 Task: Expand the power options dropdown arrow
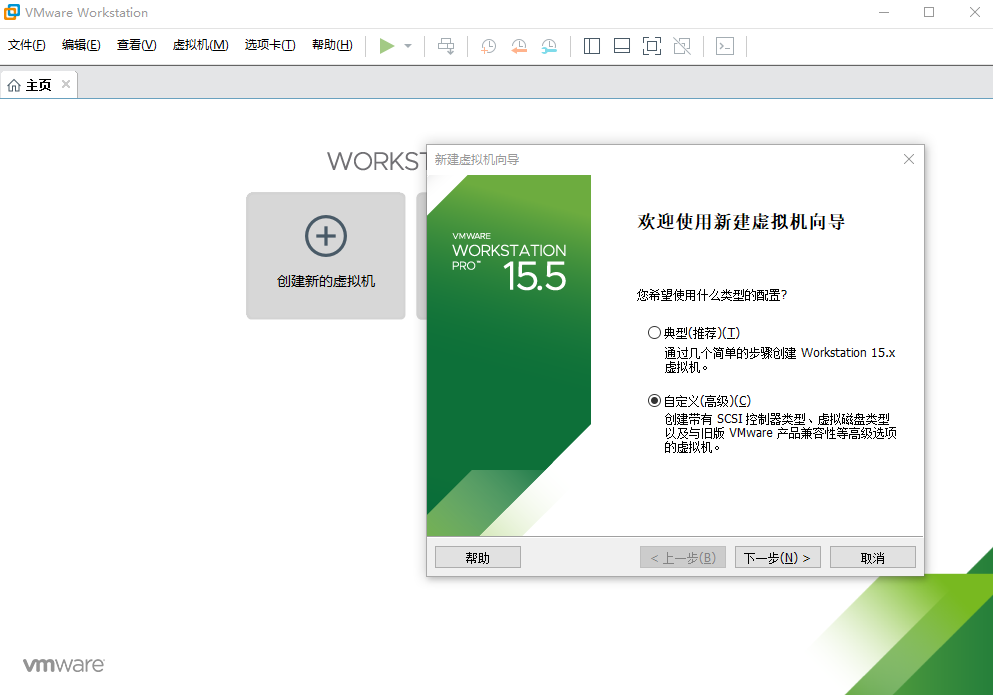[408, 46]
